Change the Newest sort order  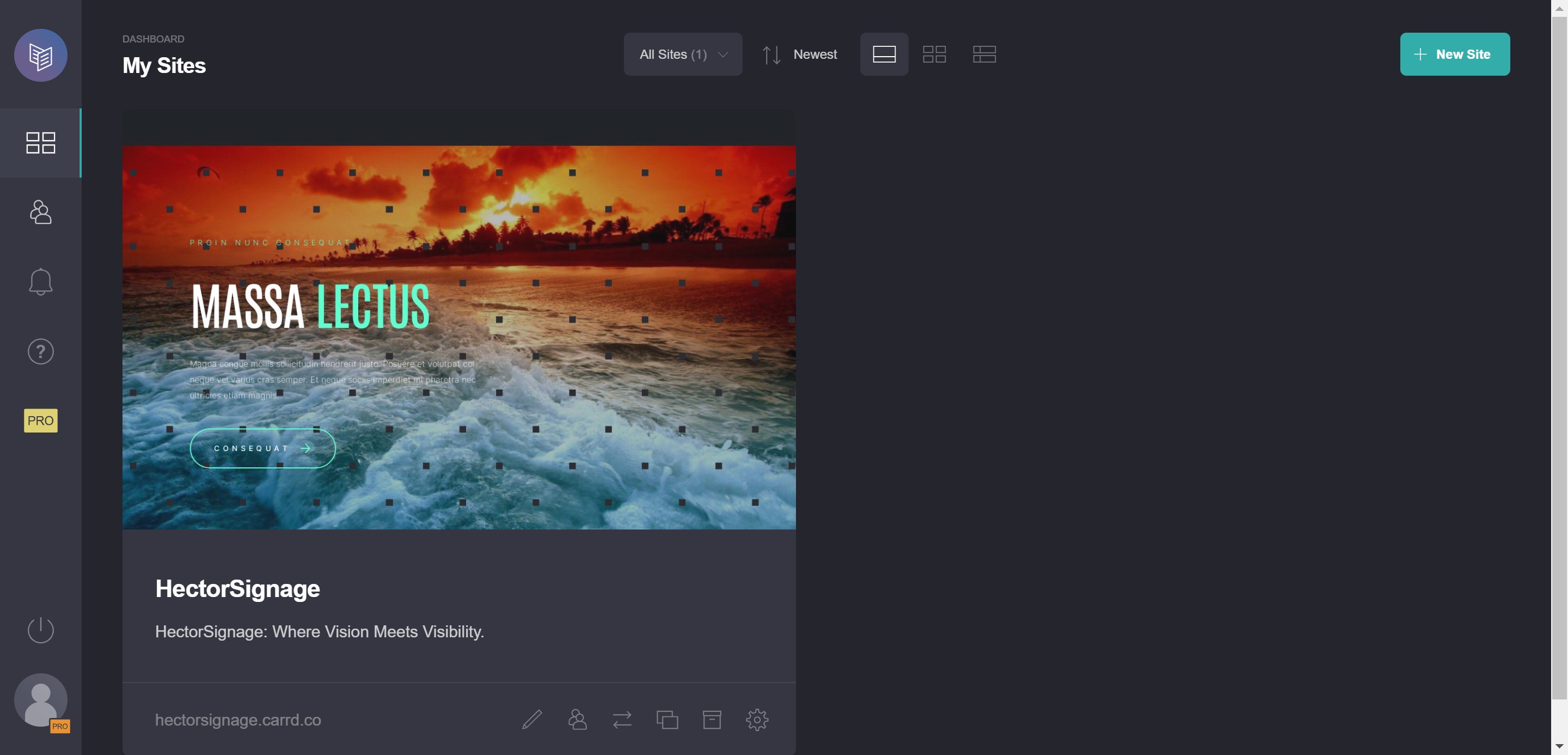coord(800,54)
